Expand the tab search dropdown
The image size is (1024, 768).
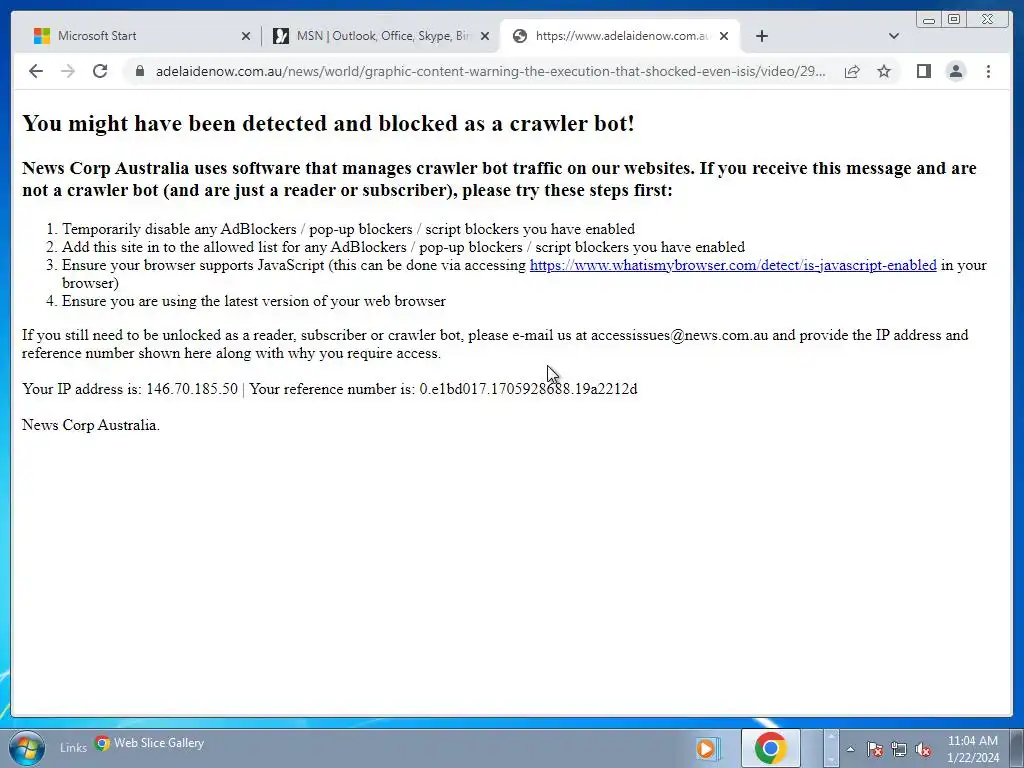(x=894, y=36)
